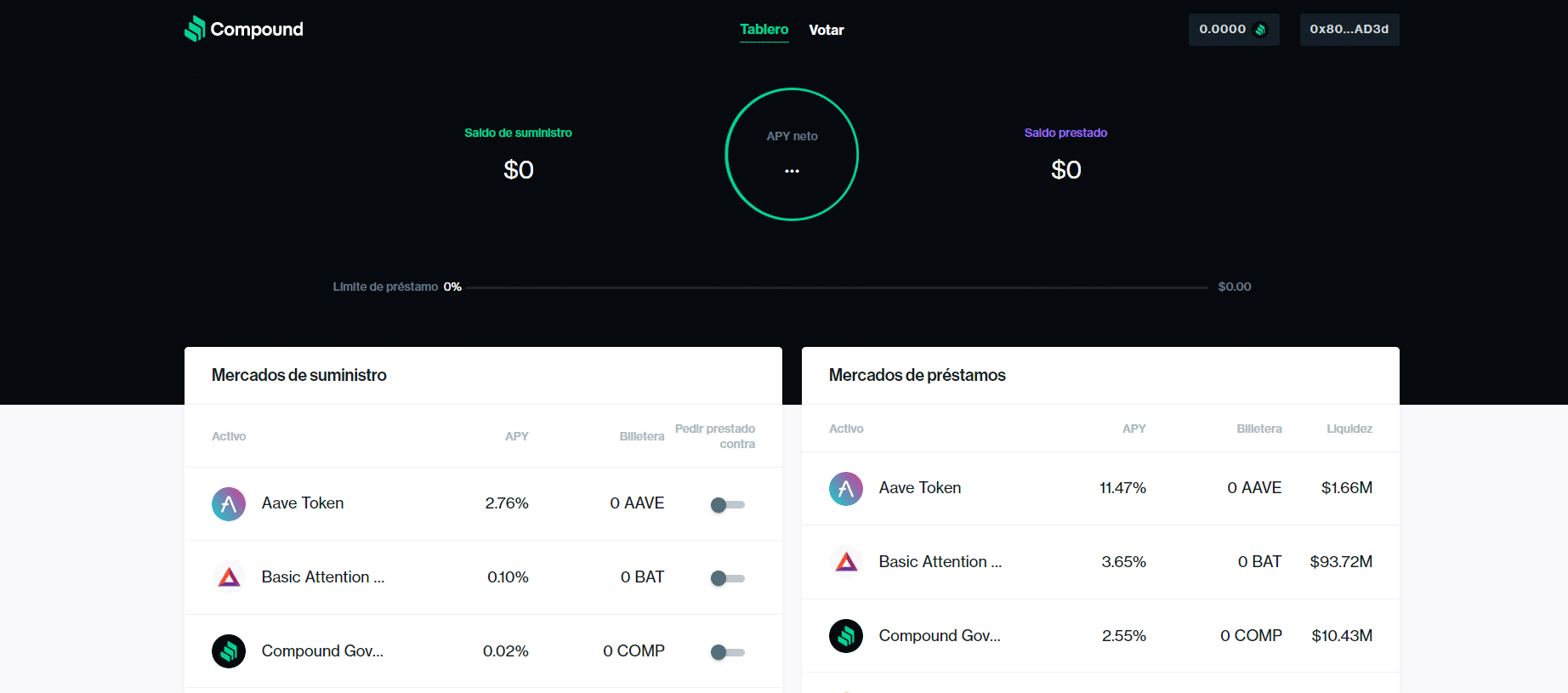
Task: Click the 11.47% borrow APY value
Action: pyautogui.click(x=1122, y=488)
